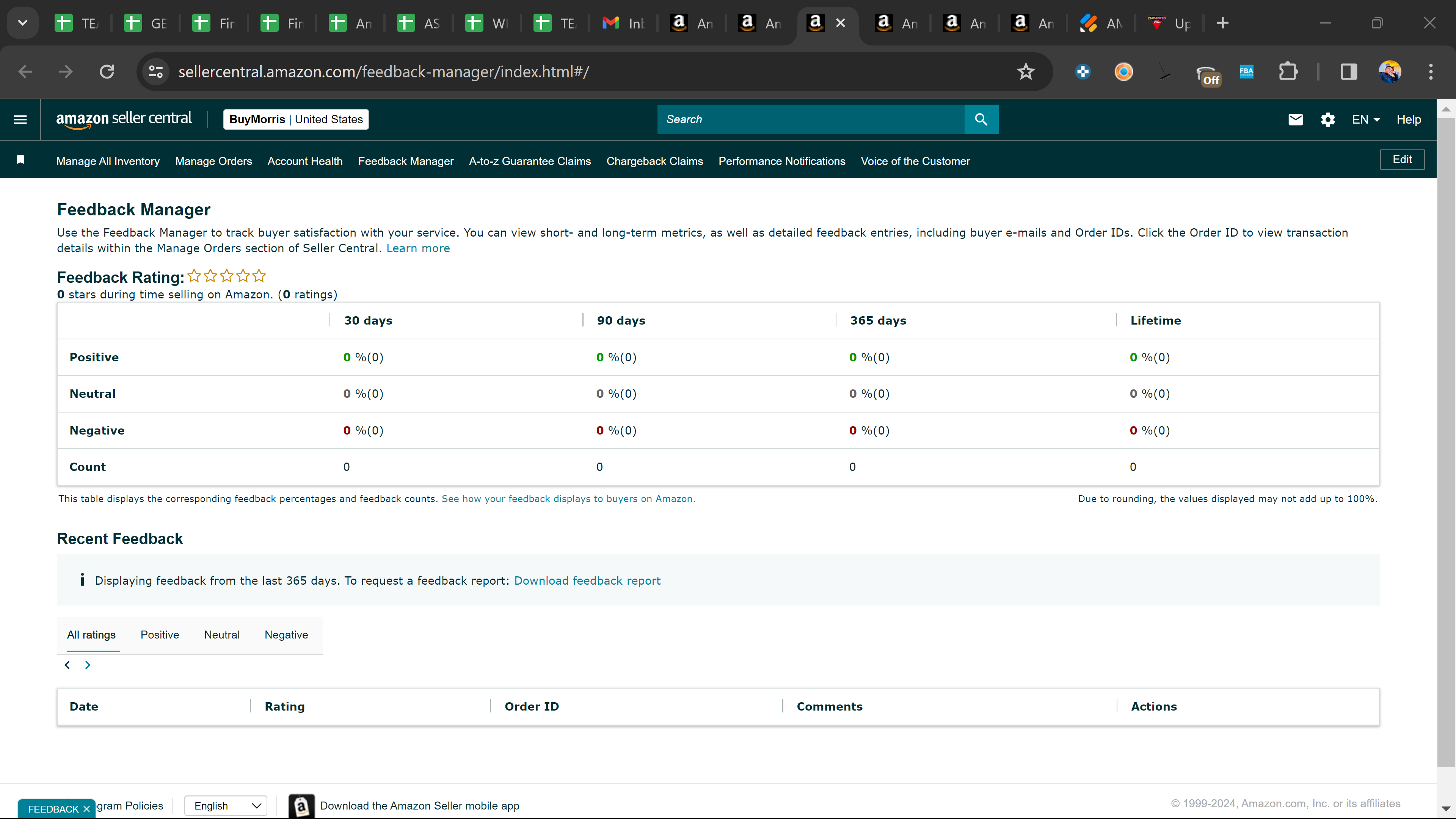The height and width of the screenshot is (819, 1456).
Task: Bookmark this page with the star icon
Action: pyautogui.click(x=1025, y=72)
